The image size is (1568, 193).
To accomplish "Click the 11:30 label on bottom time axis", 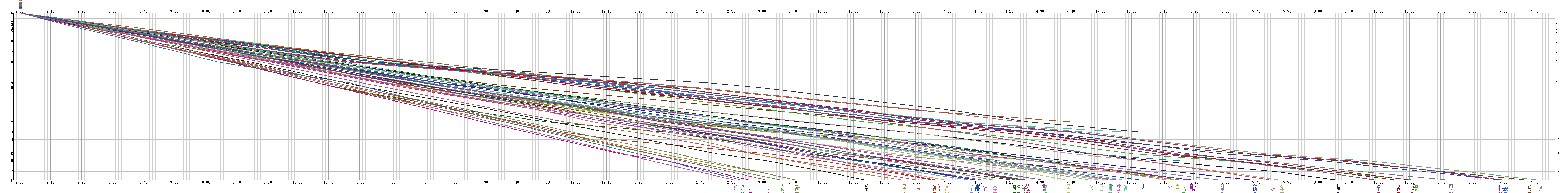I will coord(483,182).
